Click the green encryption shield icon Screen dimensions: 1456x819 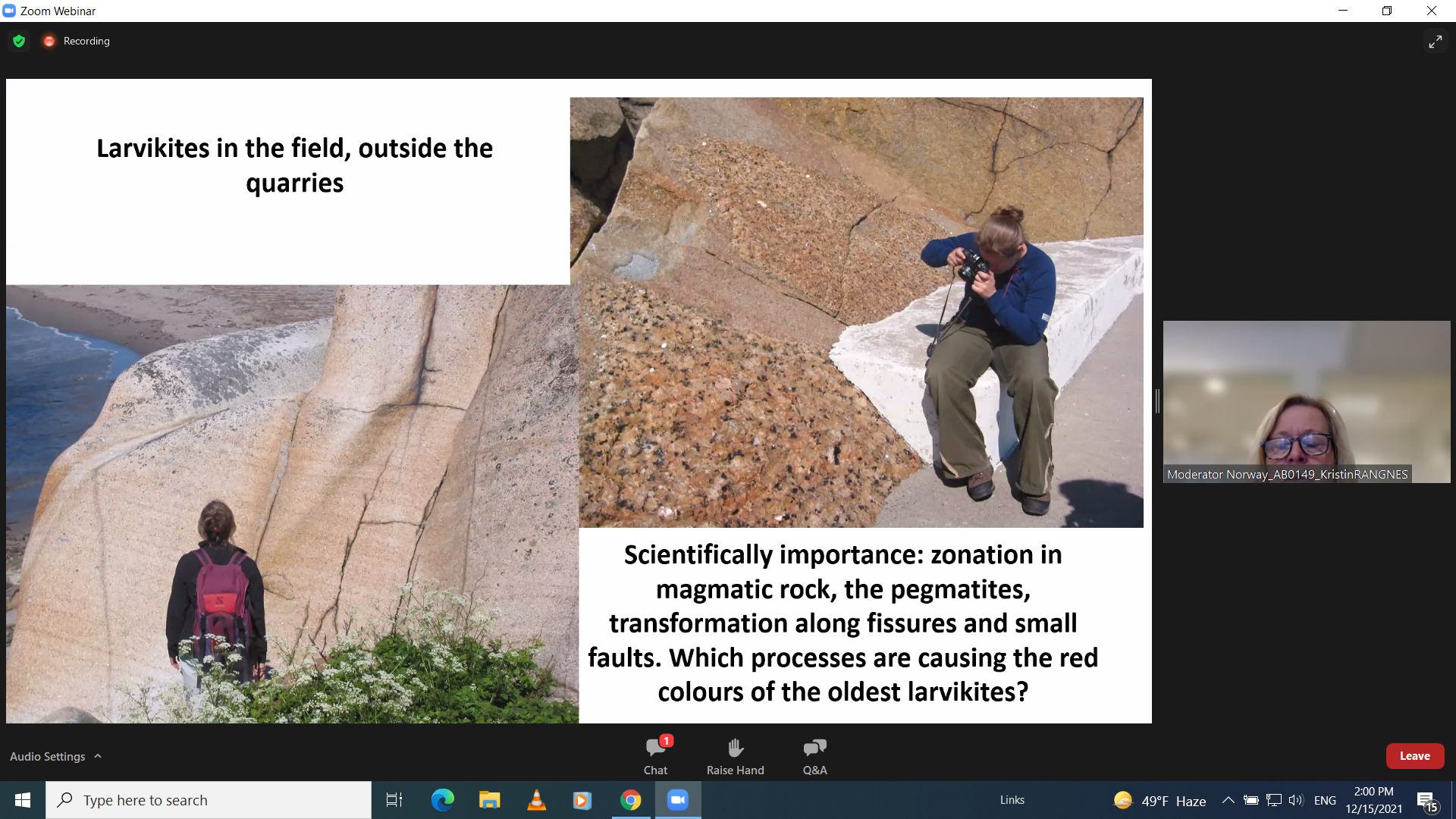coord(19,41)
